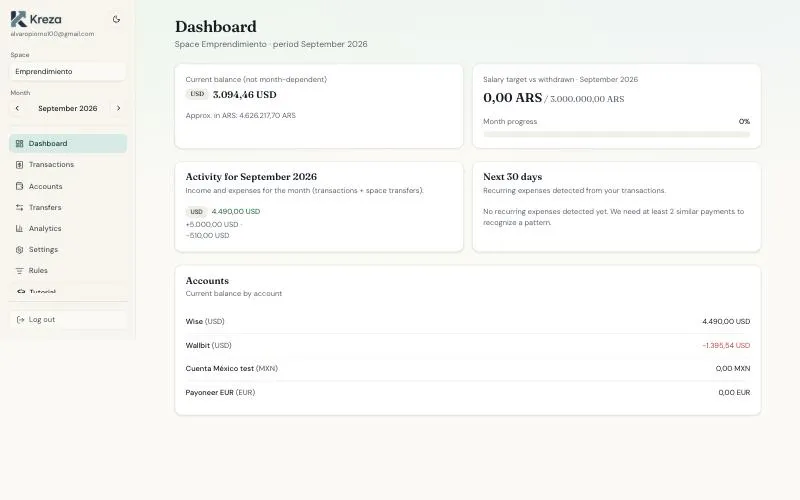Click the Analytics chart icon
The image size is (800, 500).
tap(19, 228)
